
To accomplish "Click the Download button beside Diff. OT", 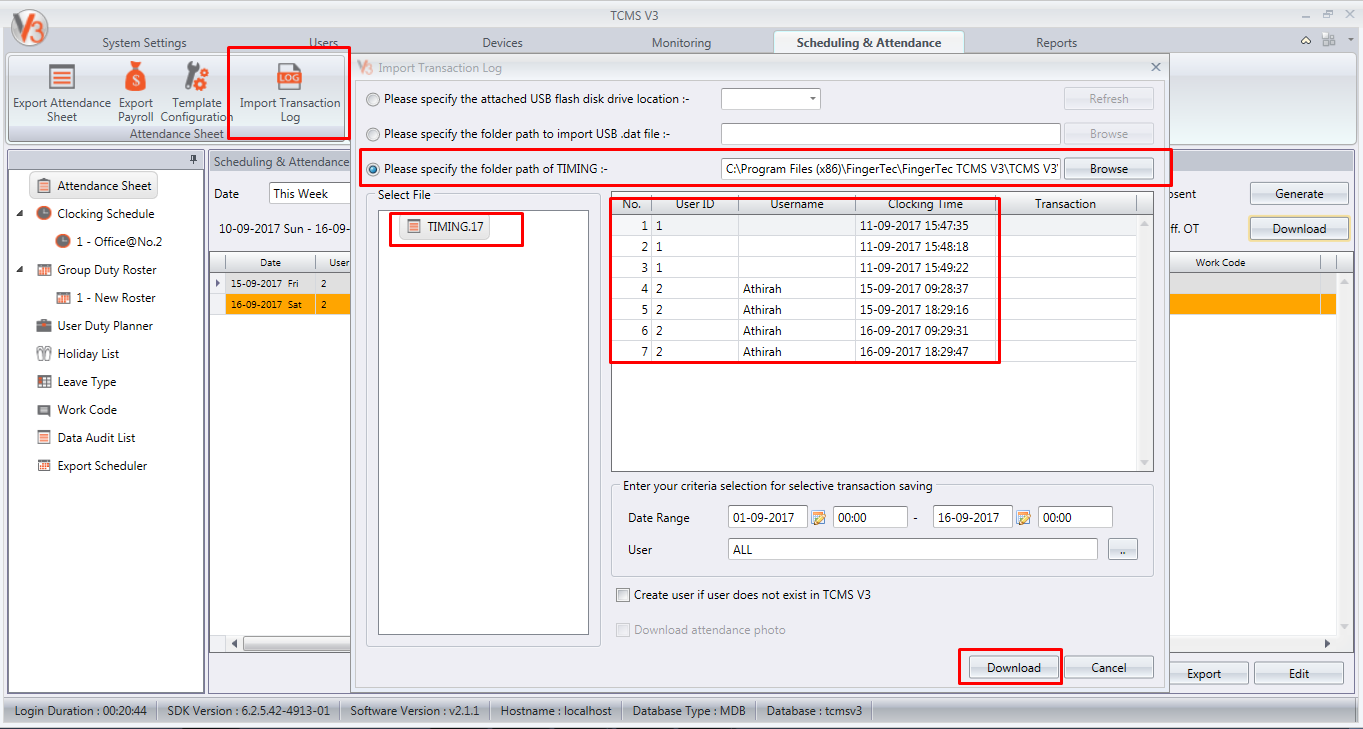I will coord(1299,229).
